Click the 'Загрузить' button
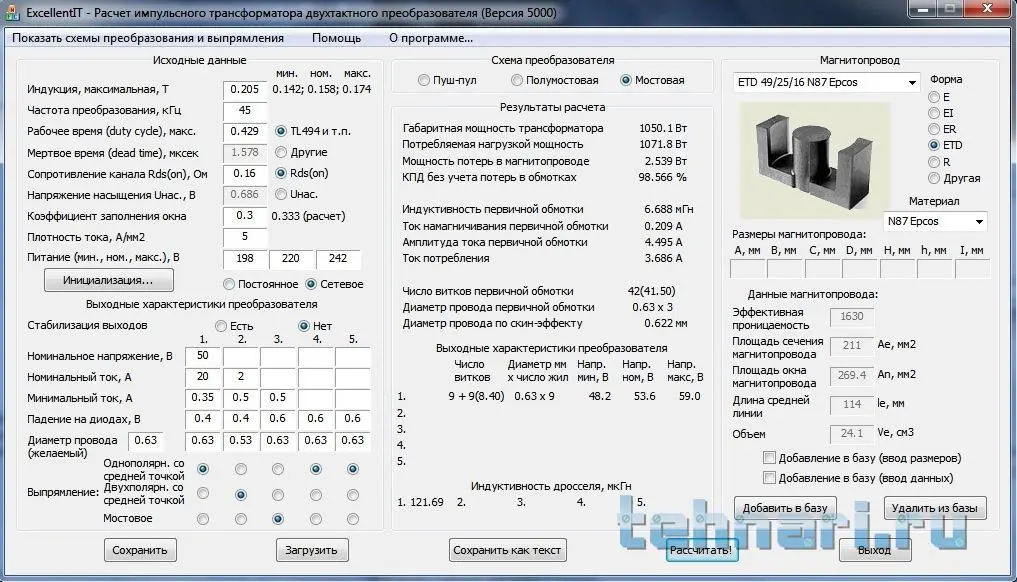Image resolution: width=1017 pixels, height=582 pixels. (312, 550)
